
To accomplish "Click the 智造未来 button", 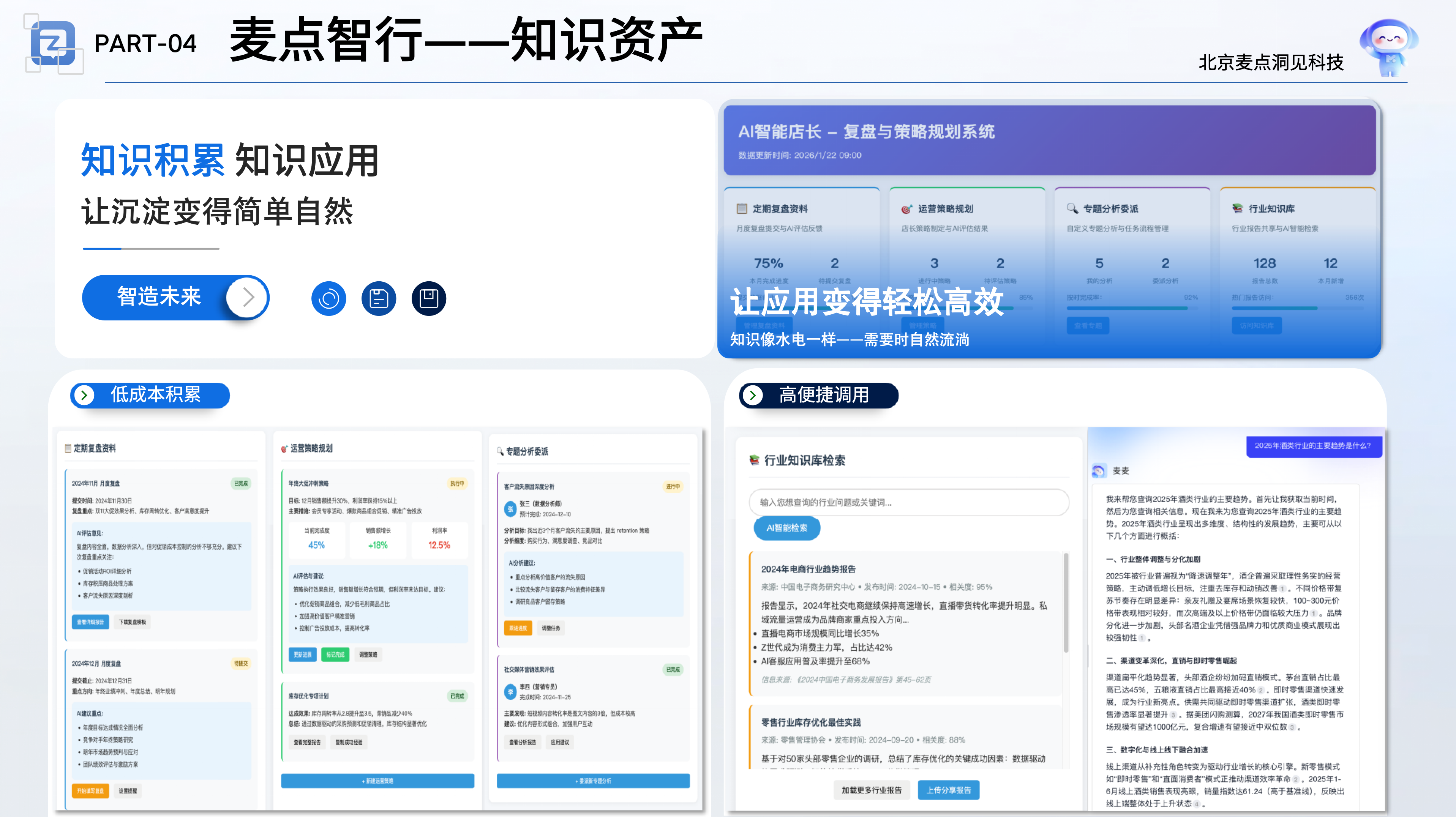I will (176, 297).
